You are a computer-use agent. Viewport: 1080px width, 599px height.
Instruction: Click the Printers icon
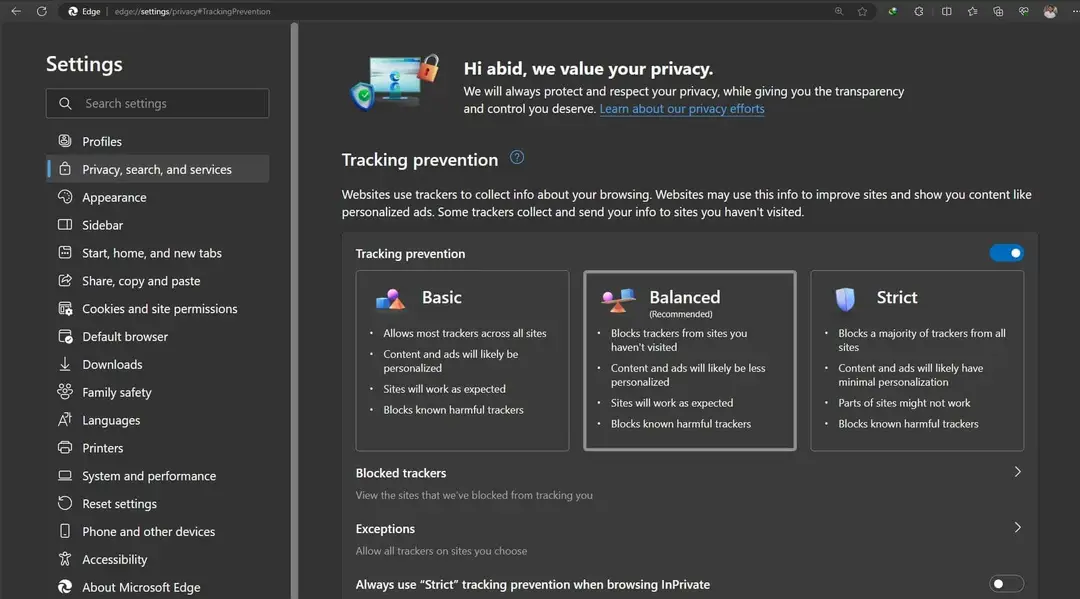coord(65,448)
